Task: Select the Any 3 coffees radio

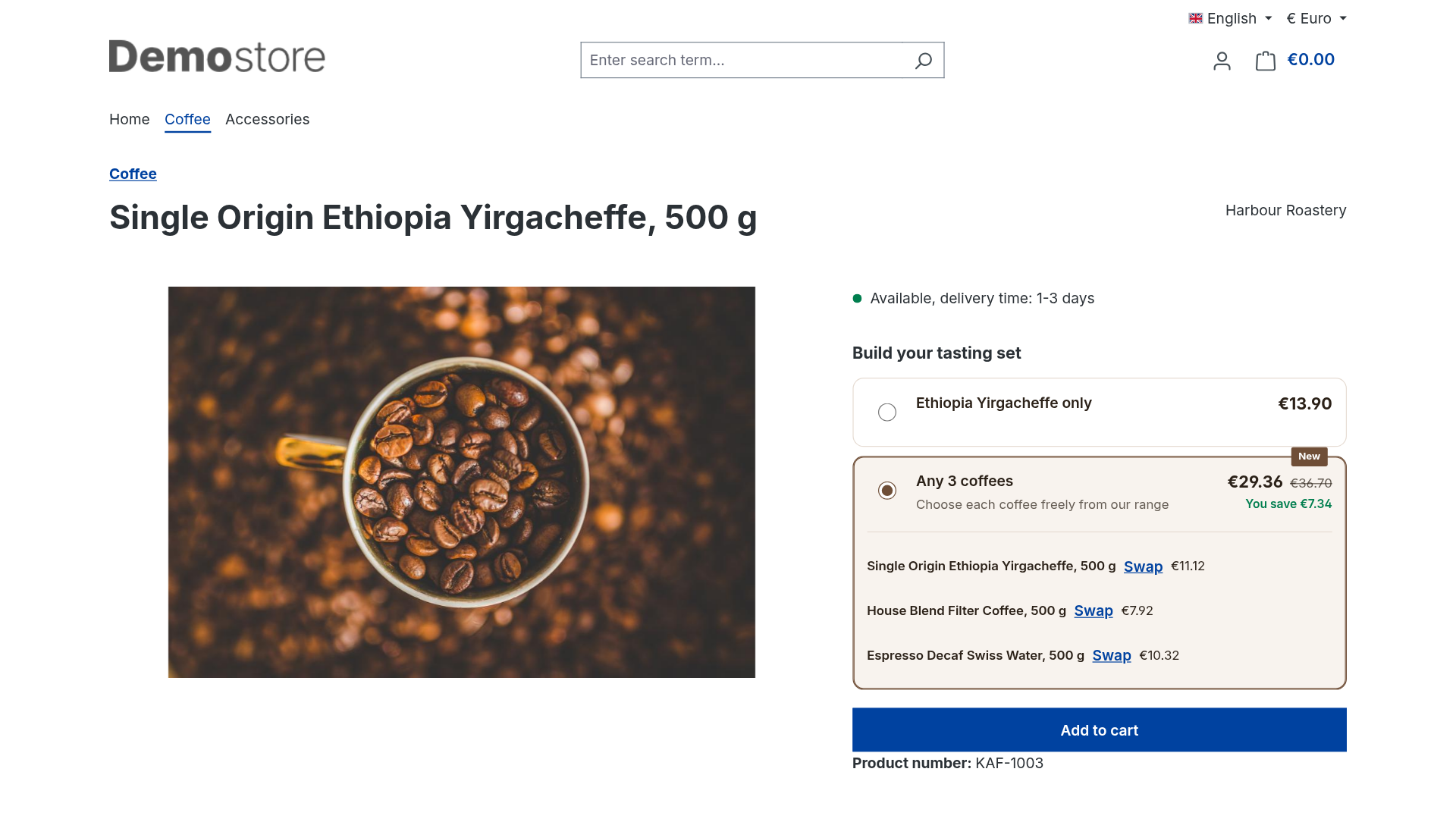Action: pyautogui.click(x=887, y=491)
